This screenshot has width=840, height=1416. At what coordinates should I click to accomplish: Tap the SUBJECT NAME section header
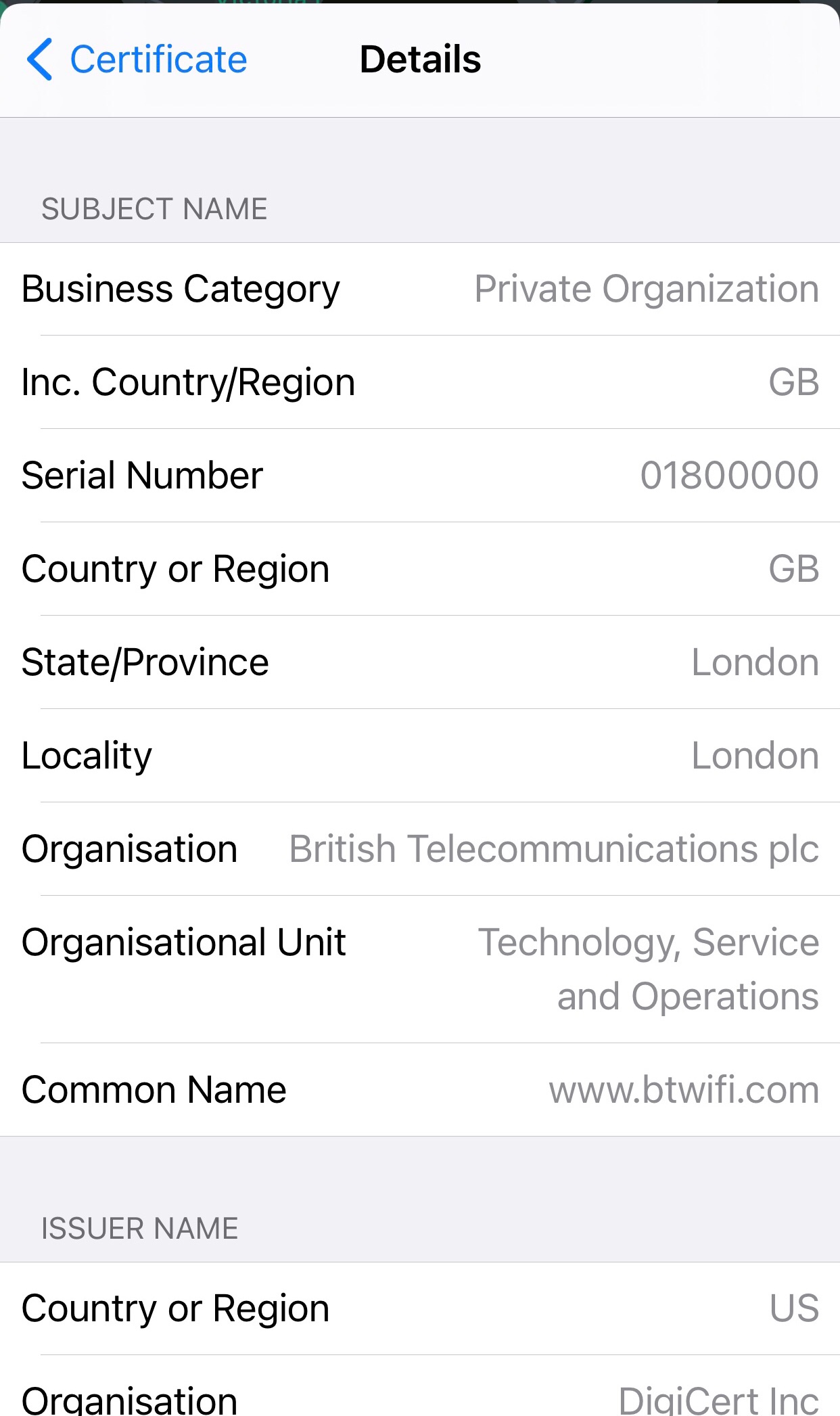[154, 209]
